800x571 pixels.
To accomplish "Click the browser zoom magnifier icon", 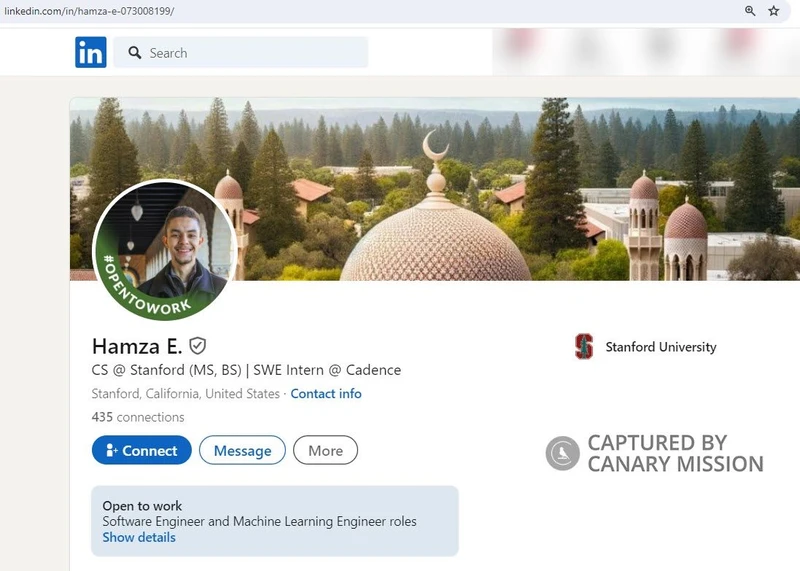I will (x=750, y=11).
